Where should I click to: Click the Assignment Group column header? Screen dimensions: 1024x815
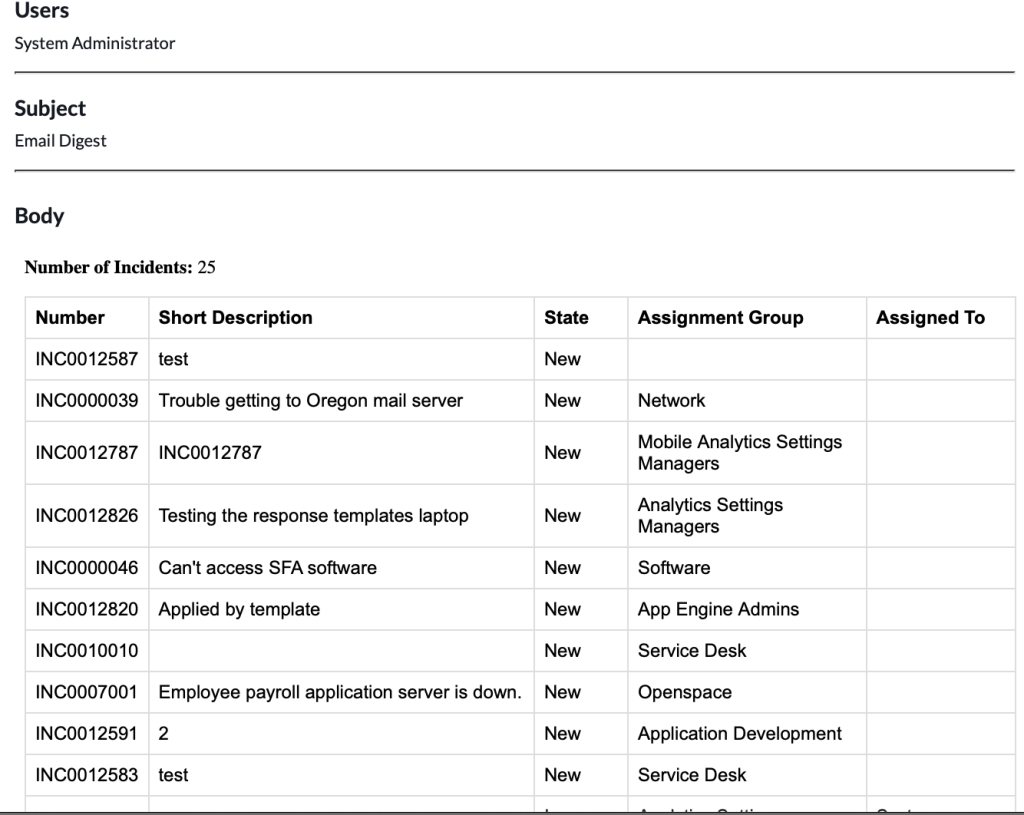[720, 318]
